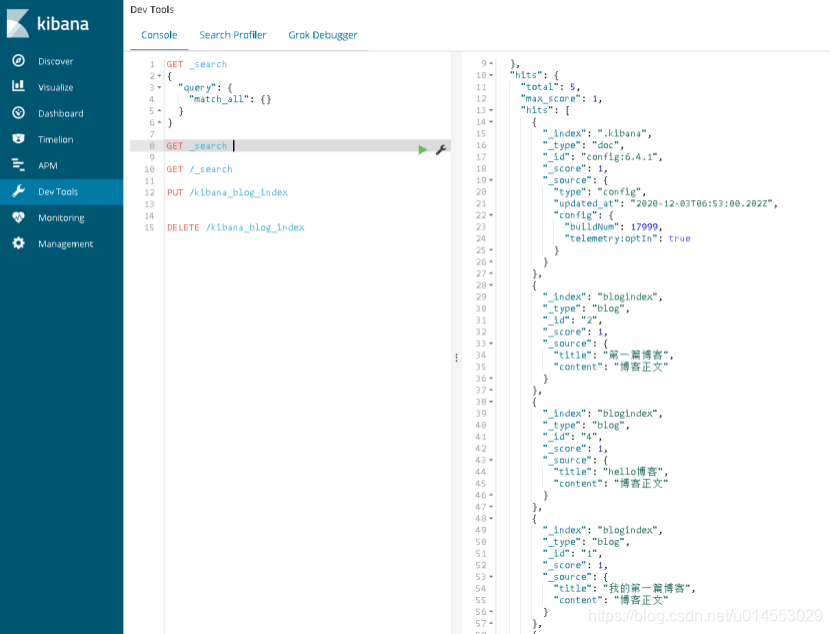Go to Dashboard in sidebar
The image size is (832, 634).
(x=60, y=113)
